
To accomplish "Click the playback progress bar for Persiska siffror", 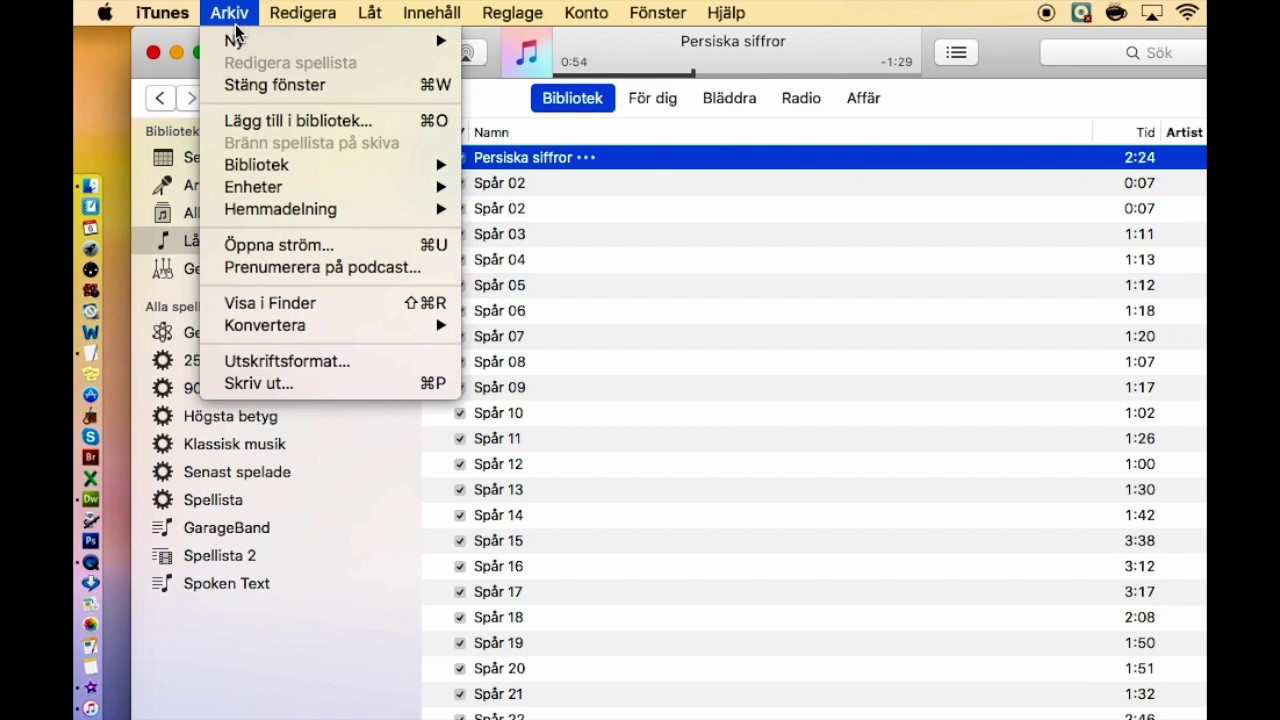I will pos(735,74).
